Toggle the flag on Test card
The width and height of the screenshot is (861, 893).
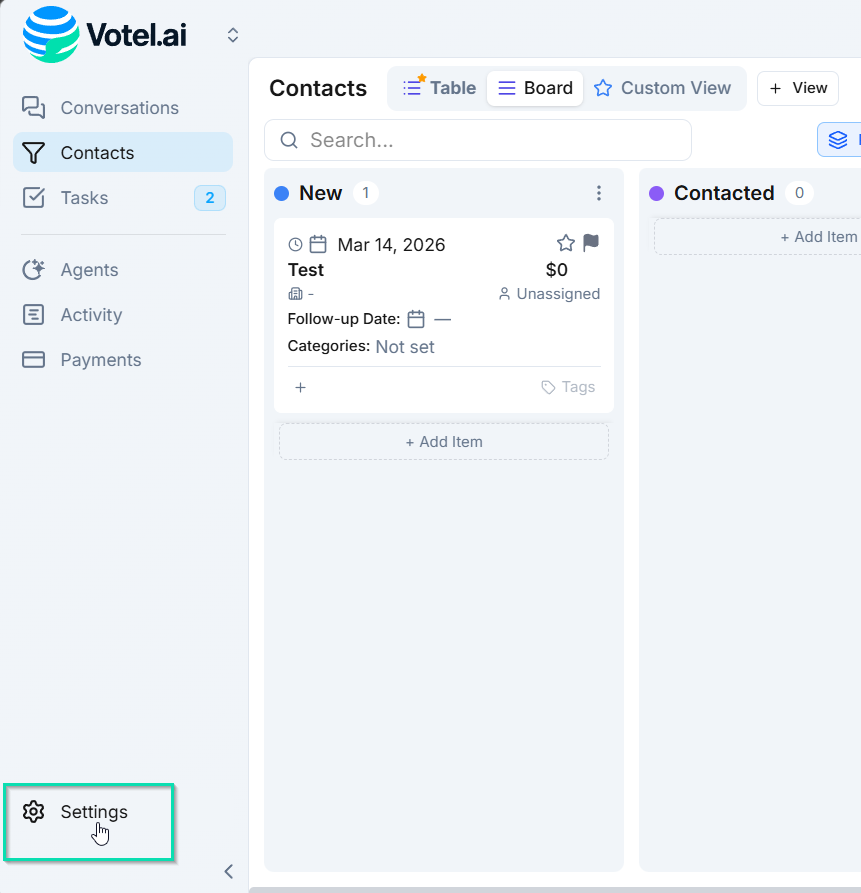591,243
